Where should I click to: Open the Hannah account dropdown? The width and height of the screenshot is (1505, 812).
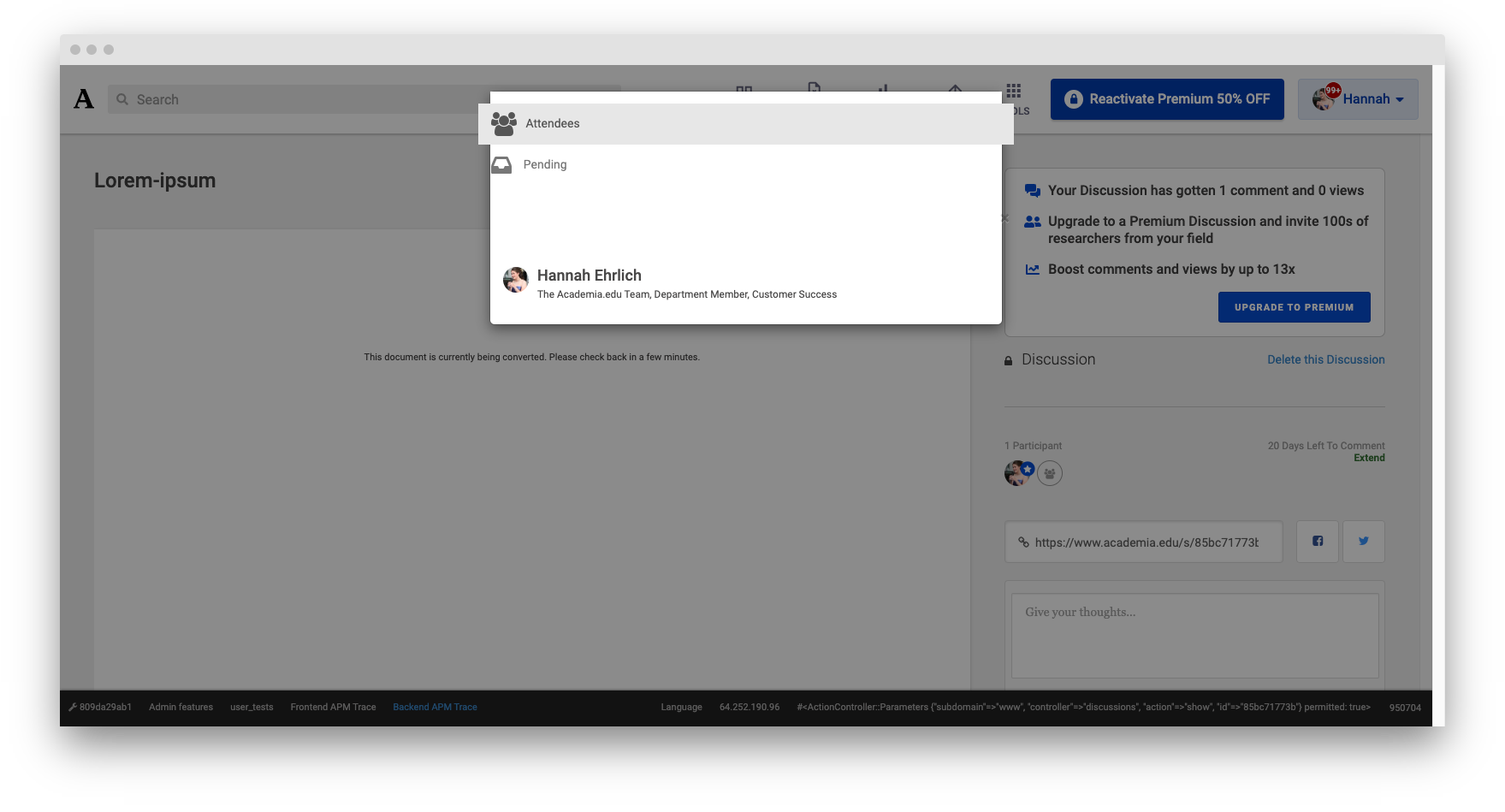point(1358,99)
